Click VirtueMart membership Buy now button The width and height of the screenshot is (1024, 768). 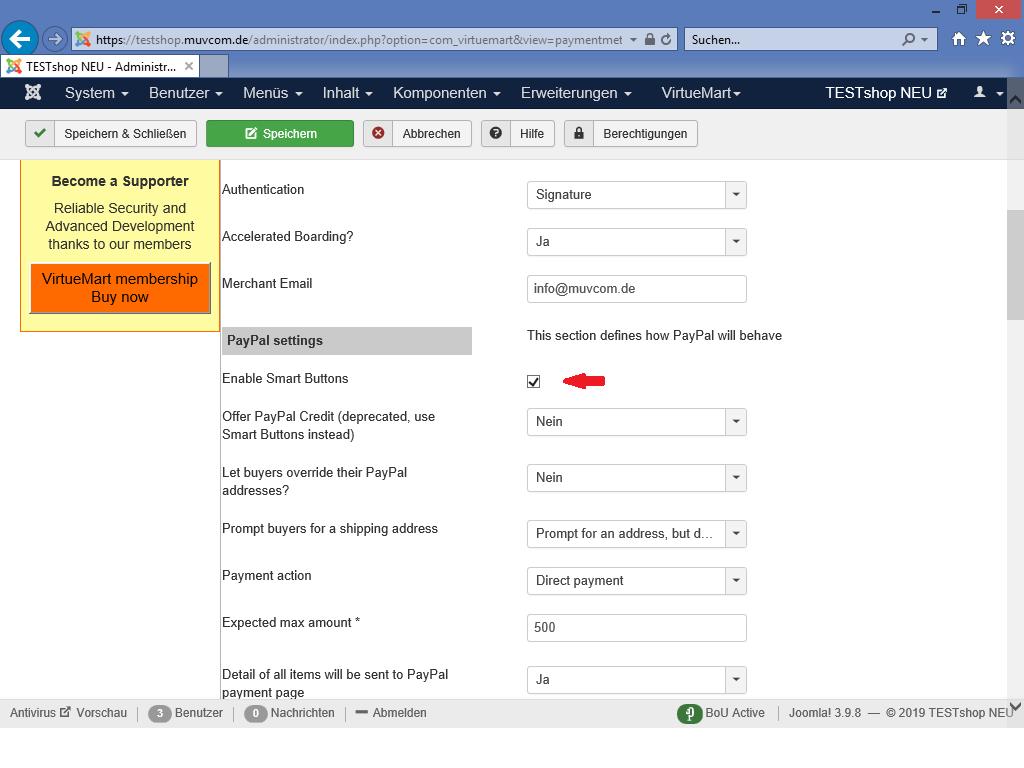pyautogui.click(x=120, y=288)
